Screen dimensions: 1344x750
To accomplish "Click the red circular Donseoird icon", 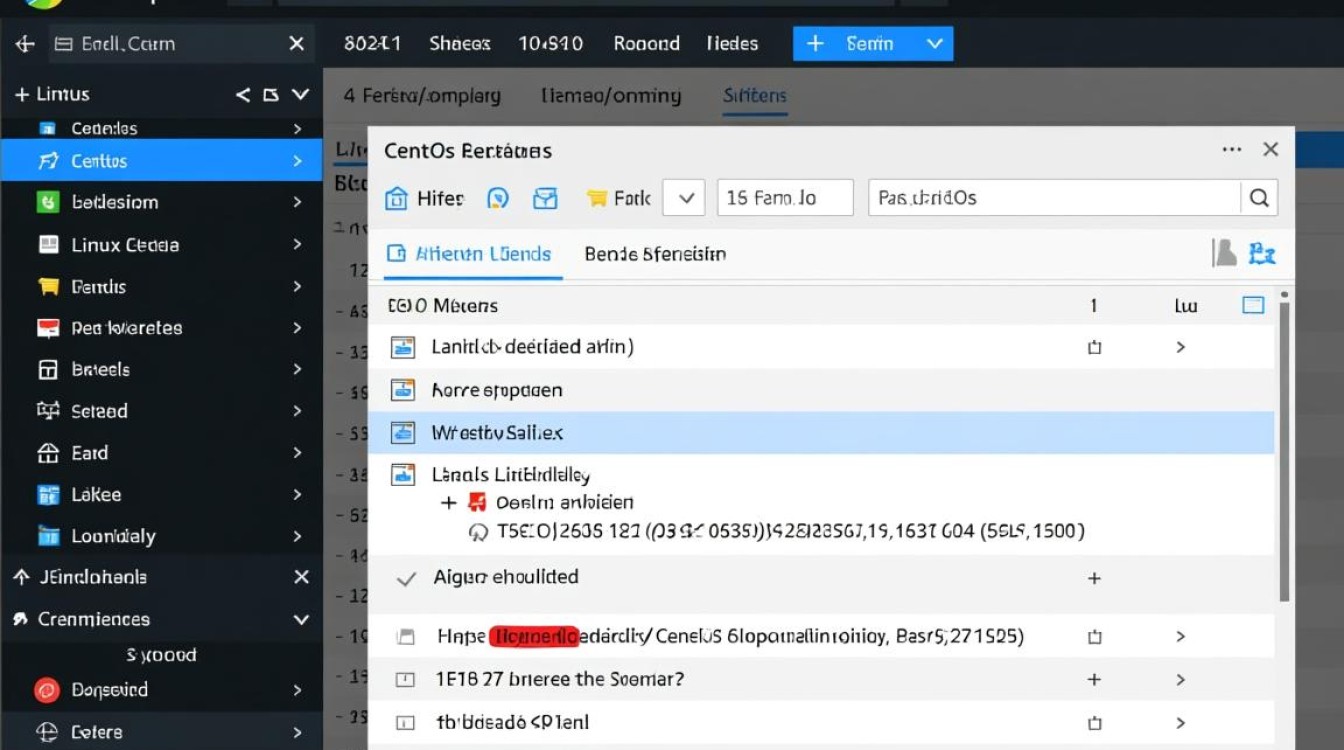I will pyautogui.click(x=47, y=690).
